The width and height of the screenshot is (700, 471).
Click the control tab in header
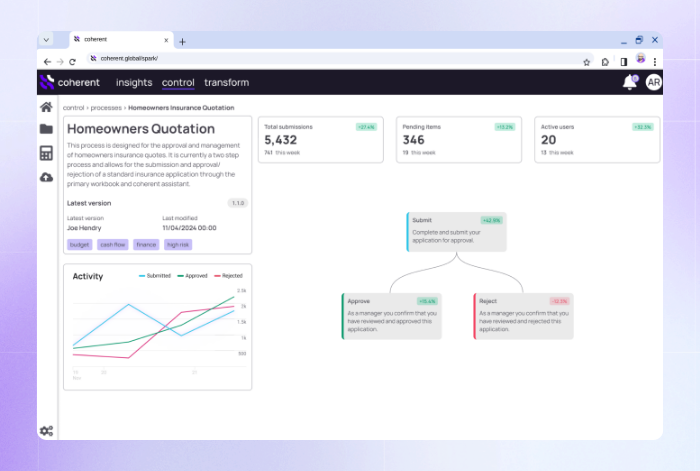pos(178,83)
